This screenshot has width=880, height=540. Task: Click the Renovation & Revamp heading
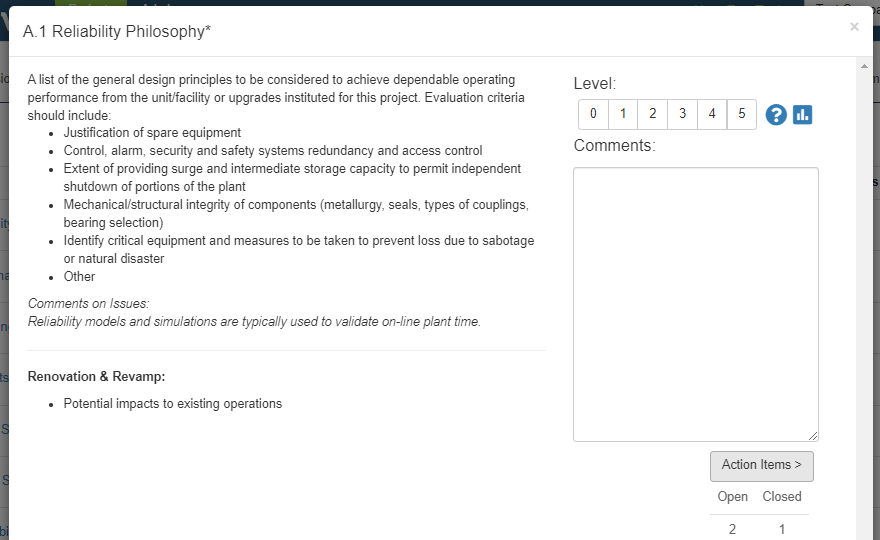point(97,377)
